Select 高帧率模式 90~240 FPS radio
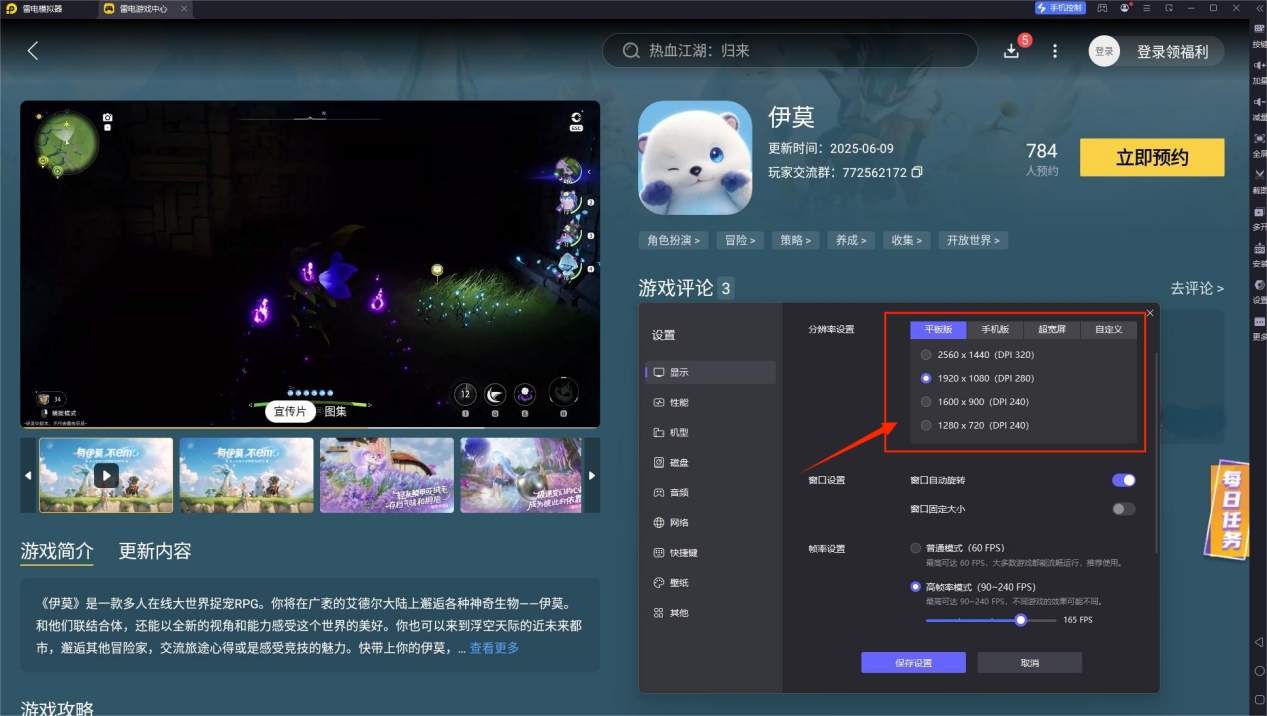This screenshot has width=1267, height=716. coord(916,587)
